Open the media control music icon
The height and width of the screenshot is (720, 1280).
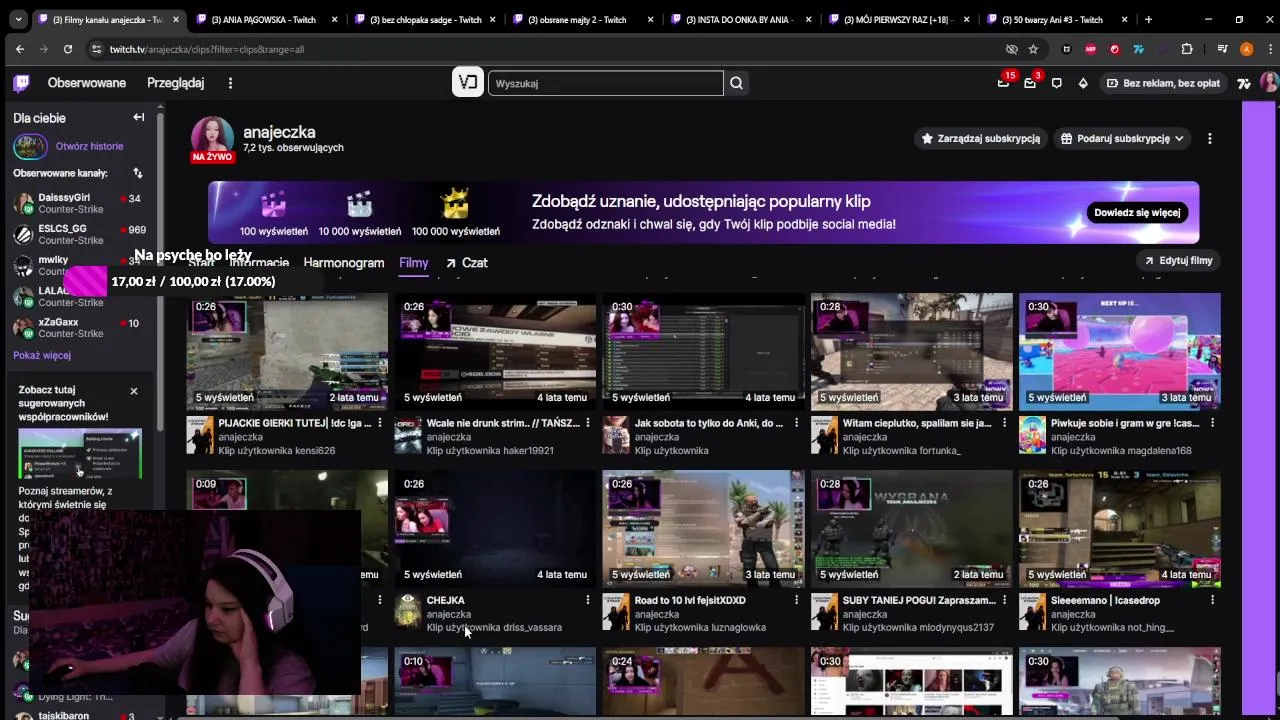point(1222,49)
